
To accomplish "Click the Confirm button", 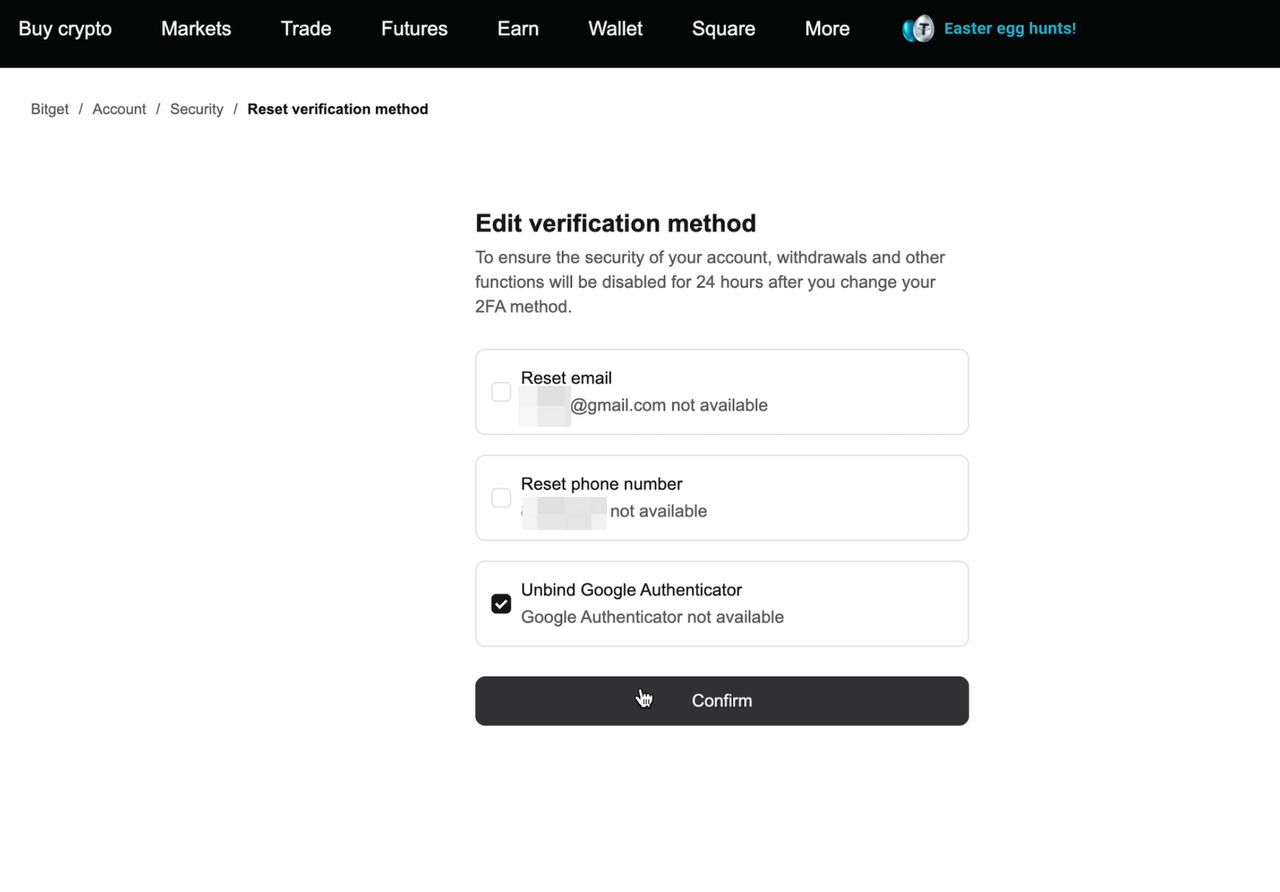I will (x=721, y=700).
